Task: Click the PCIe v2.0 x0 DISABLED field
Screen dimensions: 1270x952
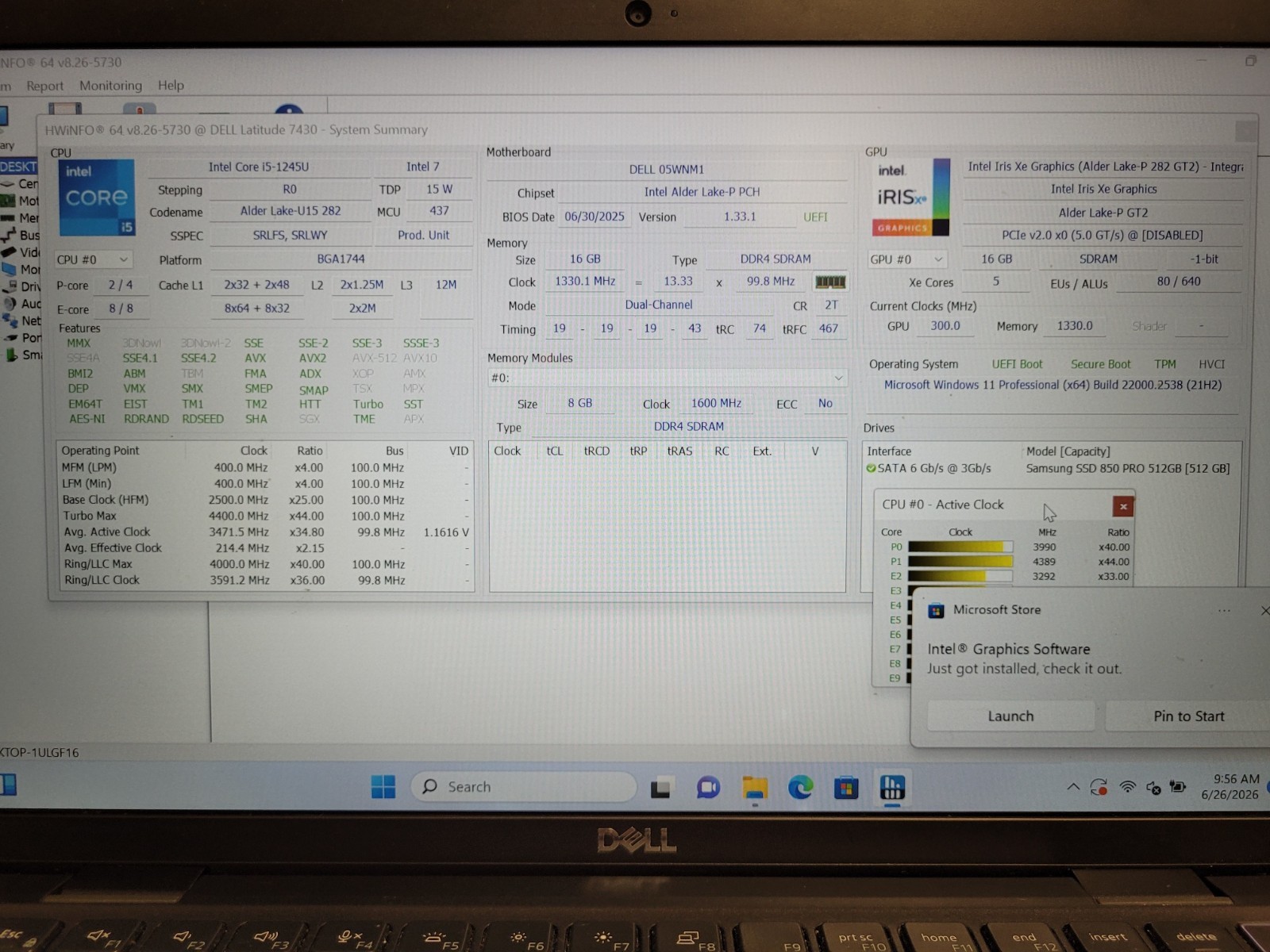Action: 1102,236
